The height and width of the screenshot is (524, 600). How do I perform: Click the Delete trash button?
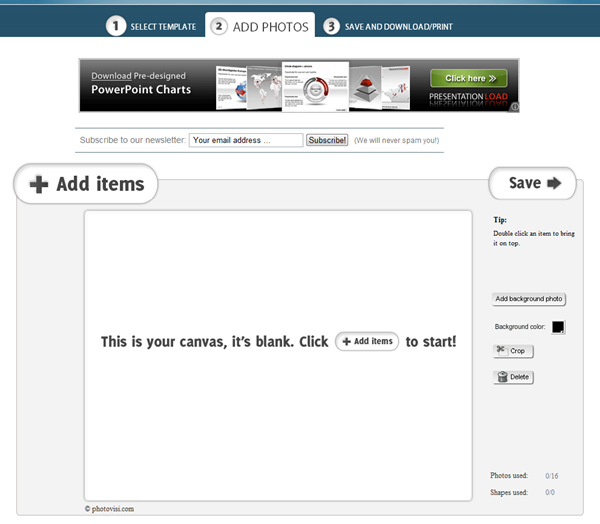click(x=513, y=377)
